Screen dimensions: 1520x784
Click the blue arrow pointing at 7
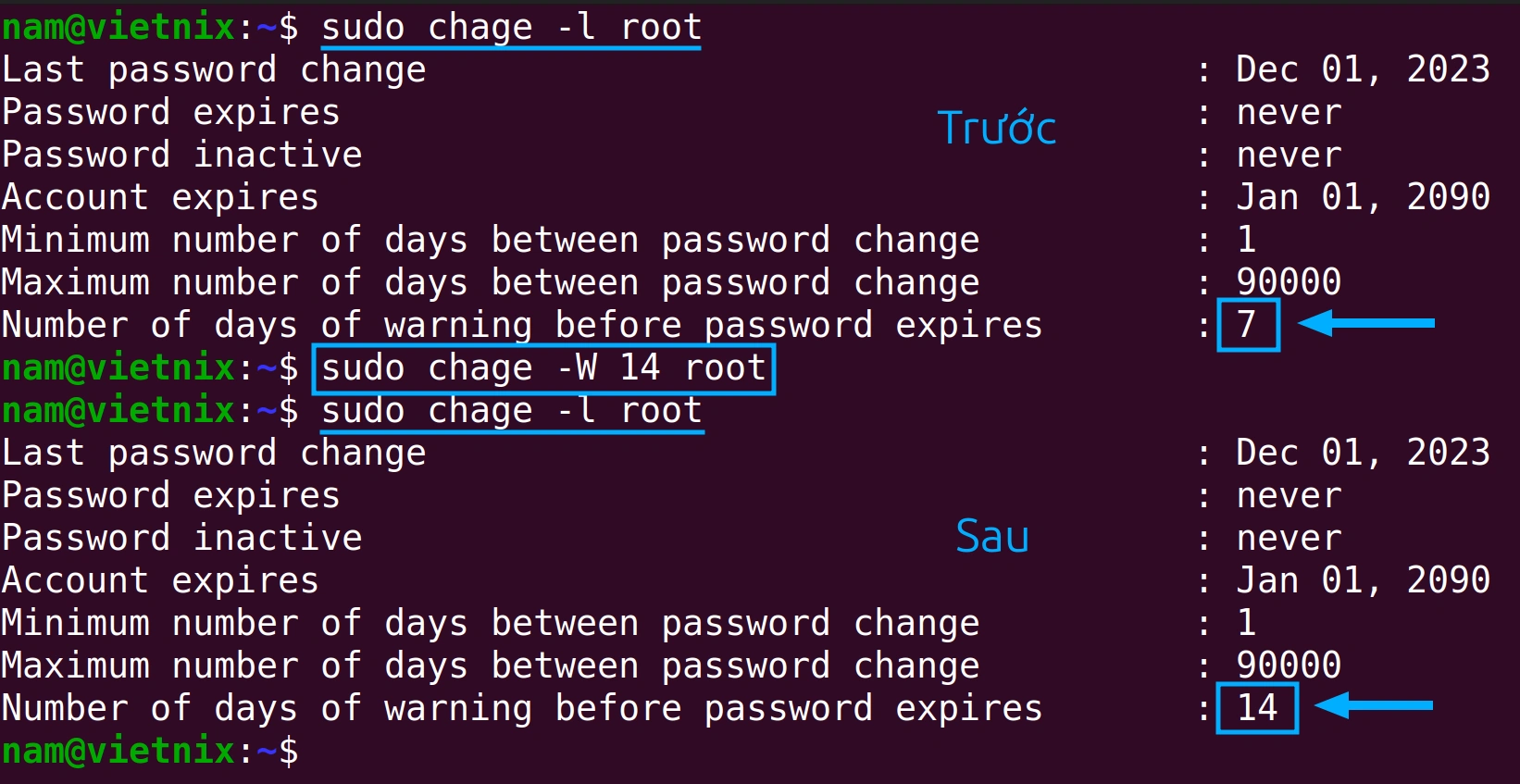point(1365,323)
